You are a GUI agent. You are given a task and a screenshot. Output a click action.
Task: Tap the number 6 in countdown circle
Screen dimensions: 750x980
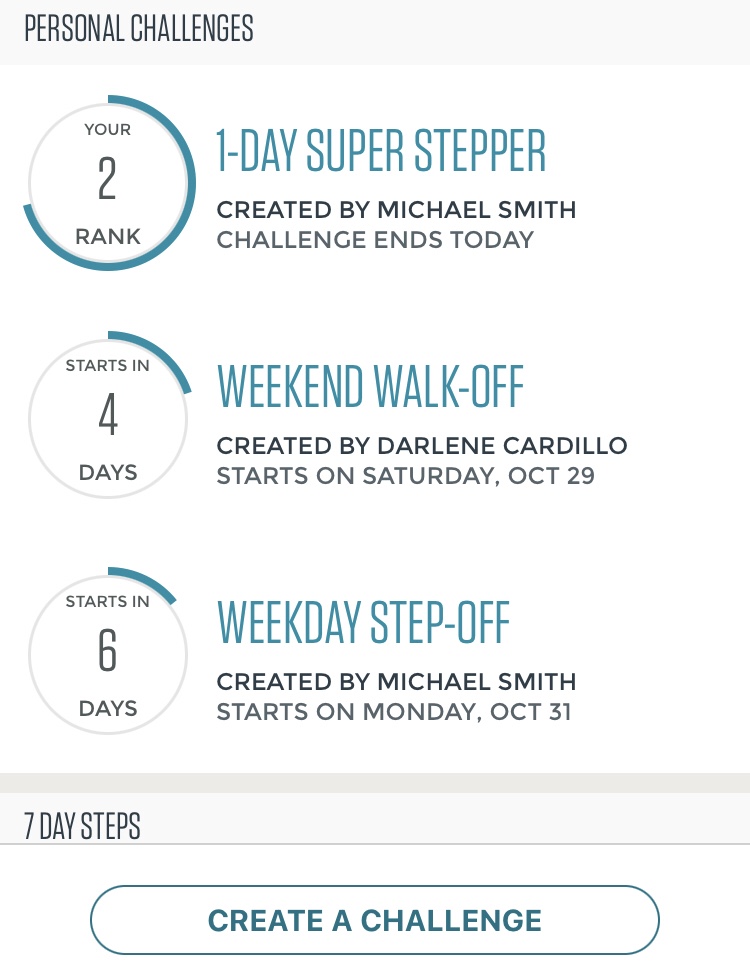coord(108,652)
